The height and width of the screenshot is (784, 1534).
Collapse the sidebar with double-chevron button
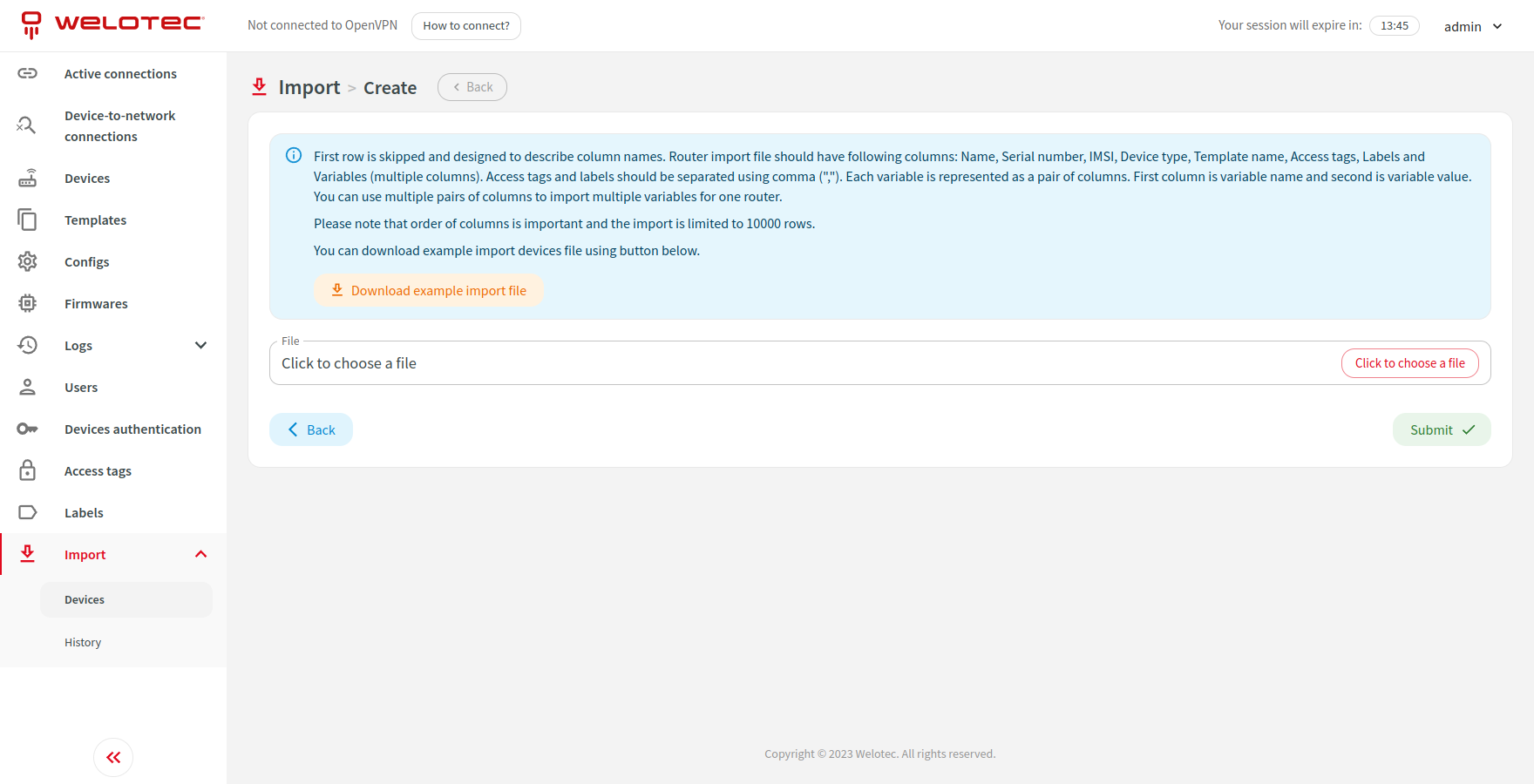113,757
